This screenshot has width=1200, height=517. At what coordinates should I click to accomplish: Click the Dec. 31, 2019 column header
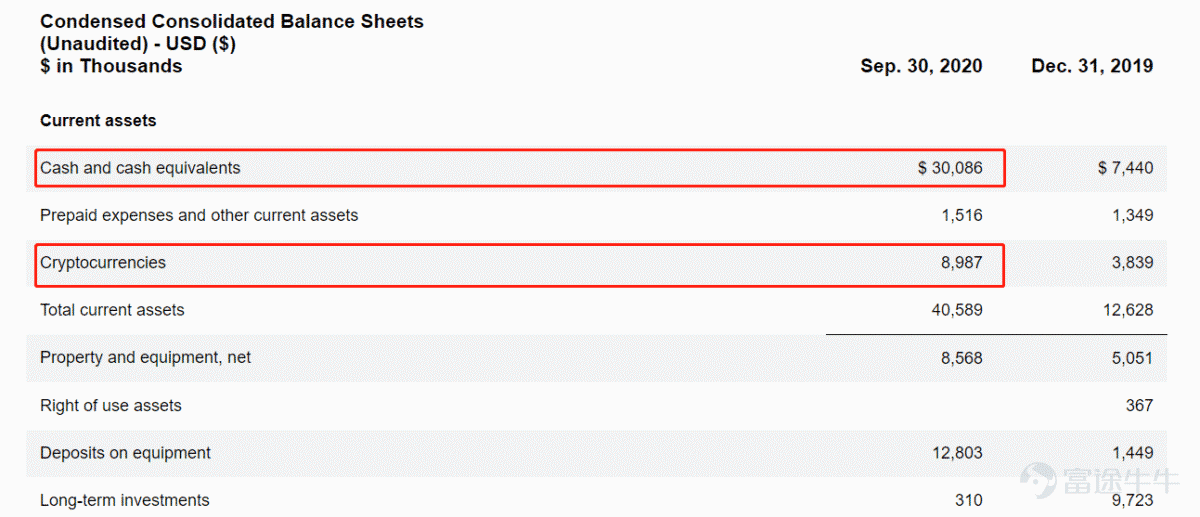[1092, 66]
